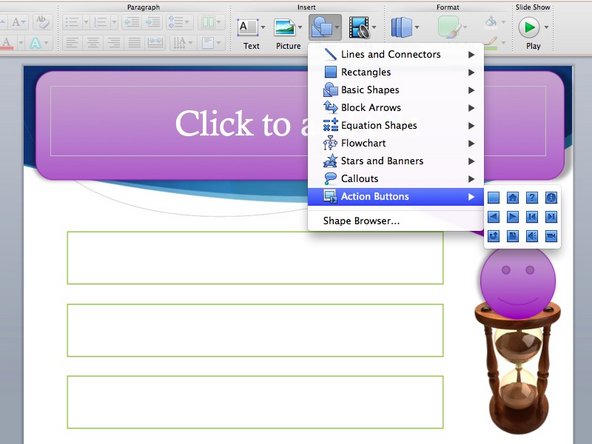Open the Insert Media dropdown arrow
Image resolution: width=592 pixels, height=444 pixels.
[x=374, y=27]
